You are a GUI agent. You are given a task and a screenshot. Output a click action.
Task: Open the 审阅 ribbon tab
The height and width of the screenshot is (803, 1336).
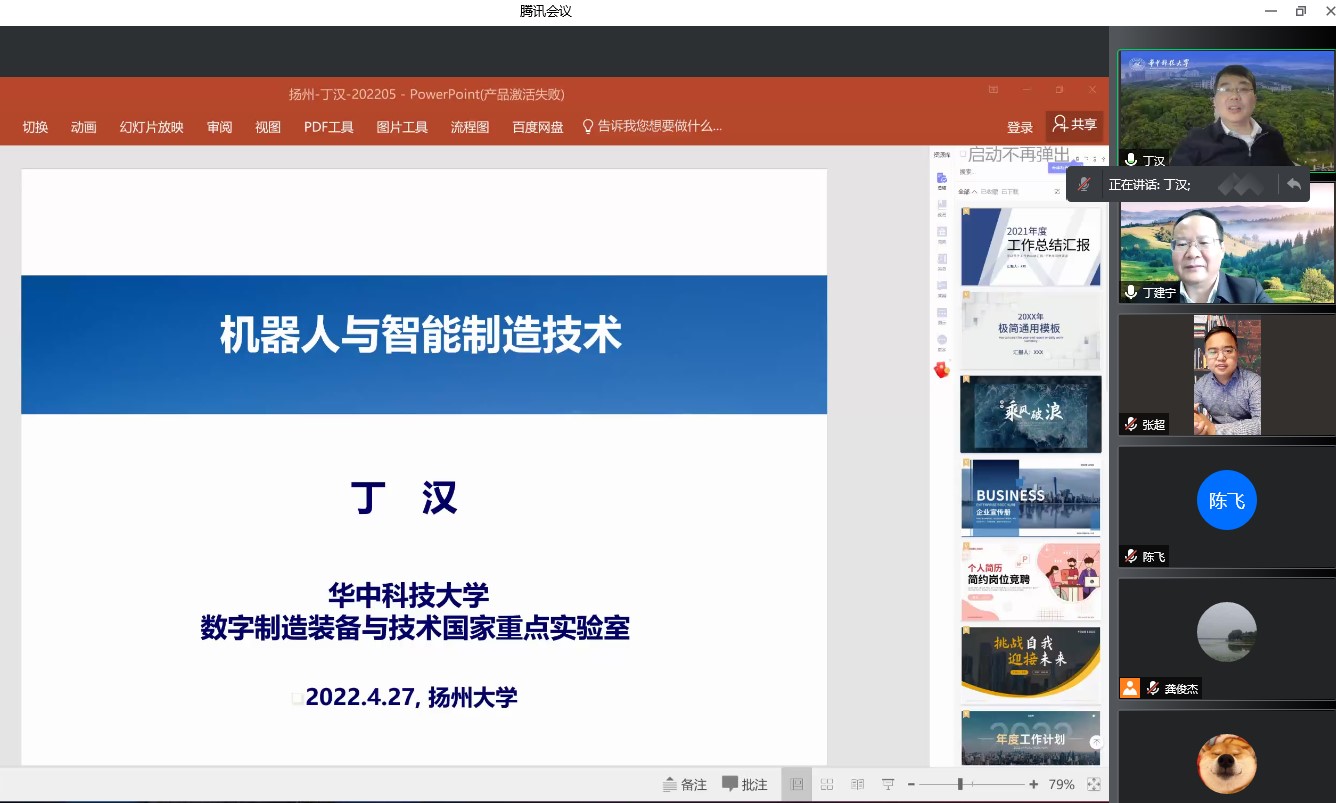220,127
